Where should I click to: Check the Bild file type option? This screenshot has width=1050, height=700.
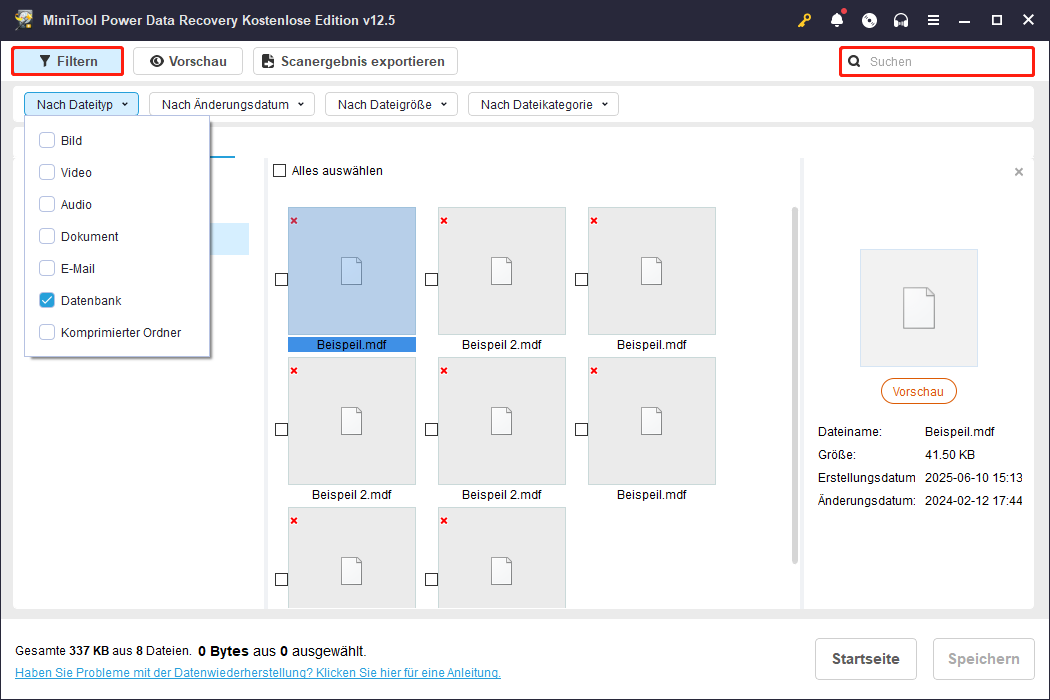47,140
